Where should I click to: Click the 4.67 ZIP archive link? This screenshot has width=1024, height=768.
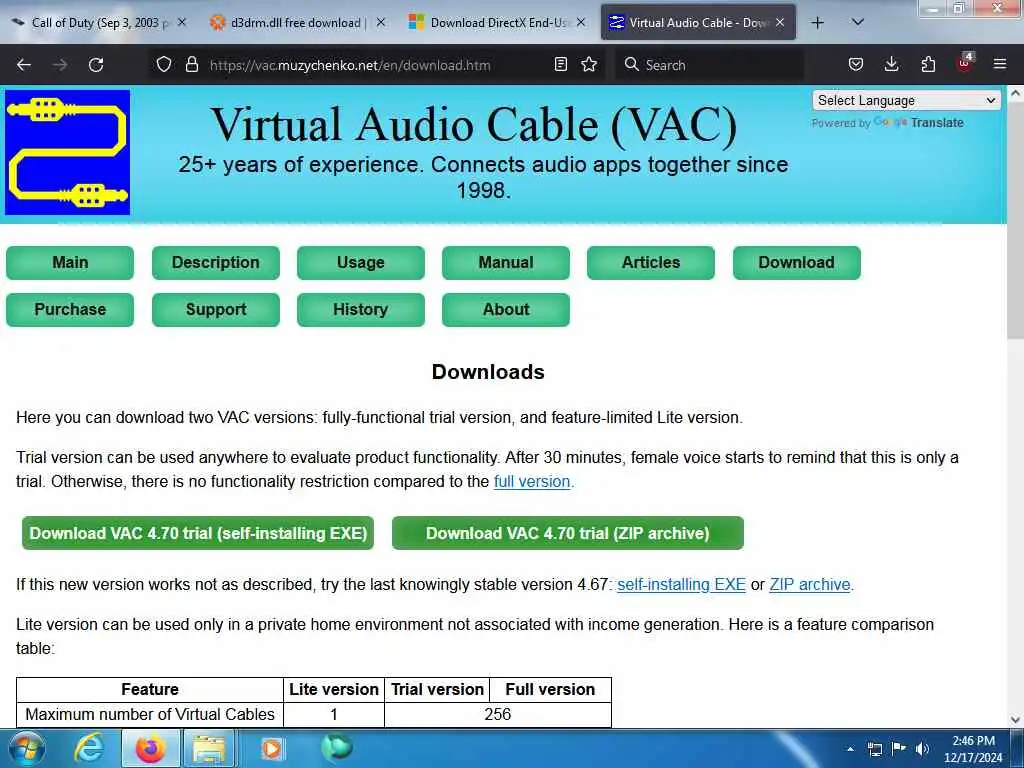[x=810, y=584]
